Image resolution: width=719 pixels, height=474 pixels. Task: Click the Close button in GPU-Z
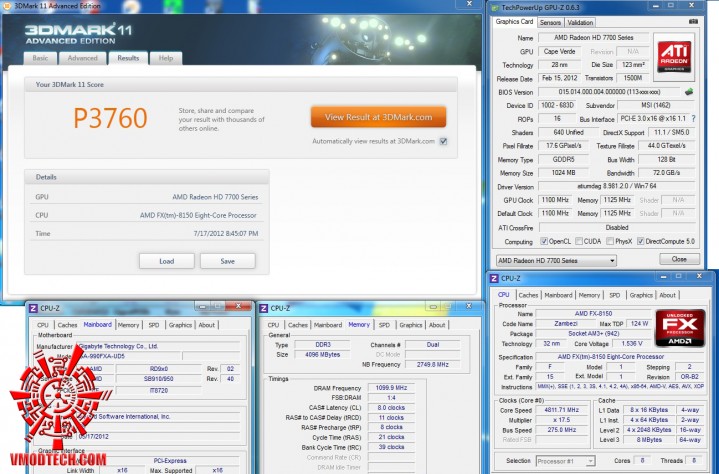click(679, 259)
